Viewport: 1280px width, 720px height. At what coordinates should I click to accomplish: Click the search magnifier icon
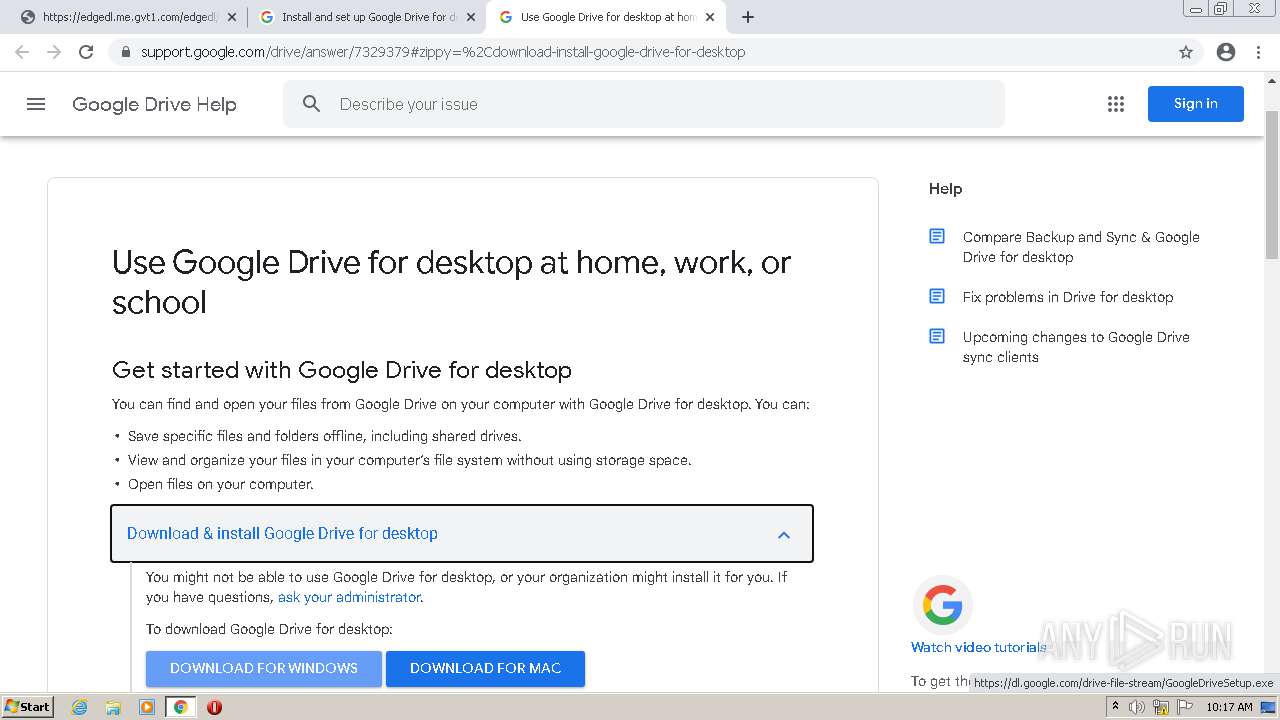(x=311, y=104)
